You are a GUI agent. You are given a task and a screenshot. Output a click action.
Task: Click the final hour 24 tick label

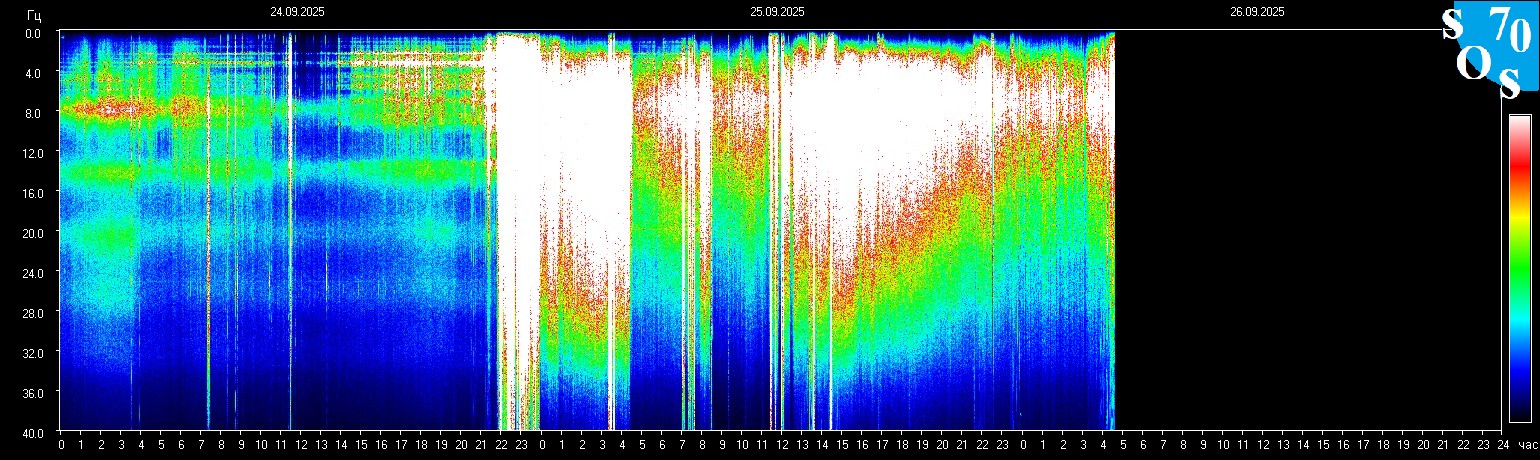coord(1502,445)
